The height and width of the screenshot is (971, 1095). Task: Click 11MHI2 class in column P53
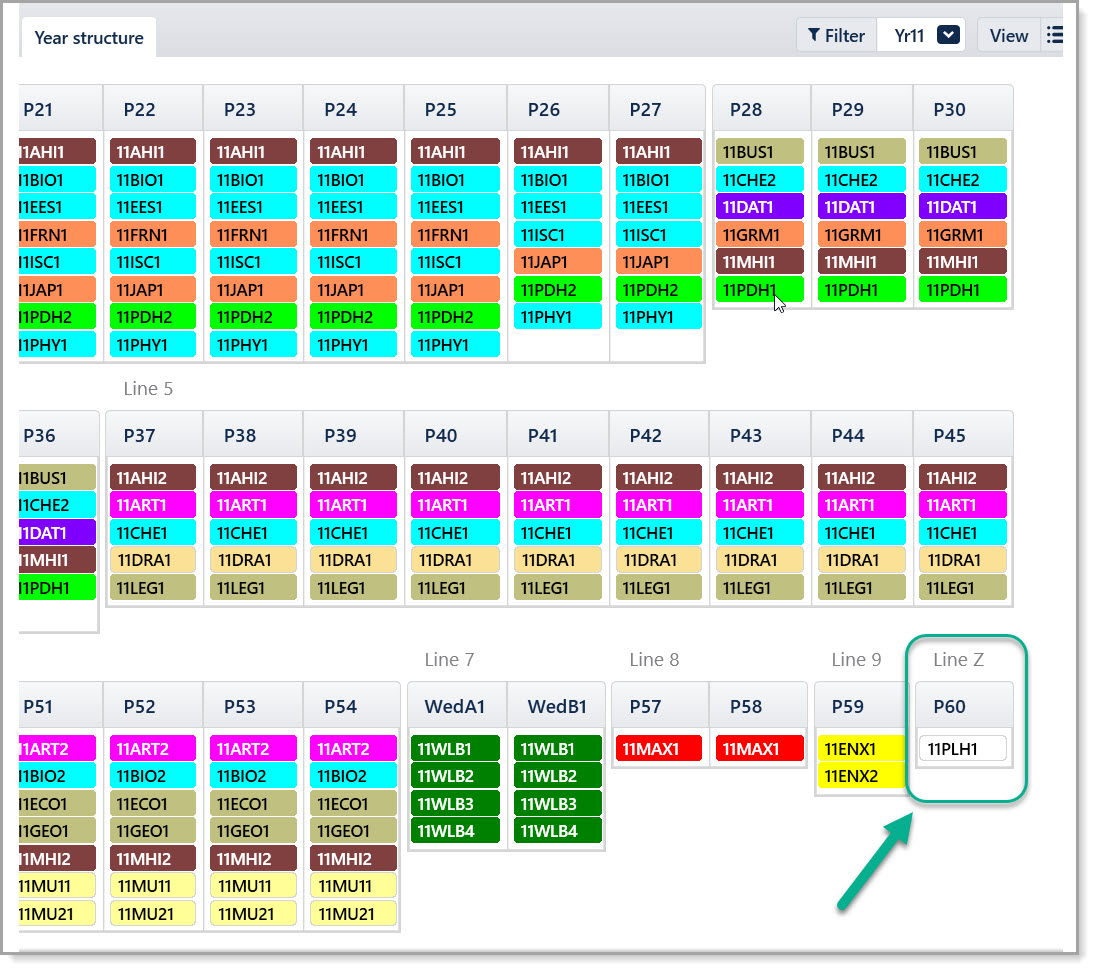[253, 859]
